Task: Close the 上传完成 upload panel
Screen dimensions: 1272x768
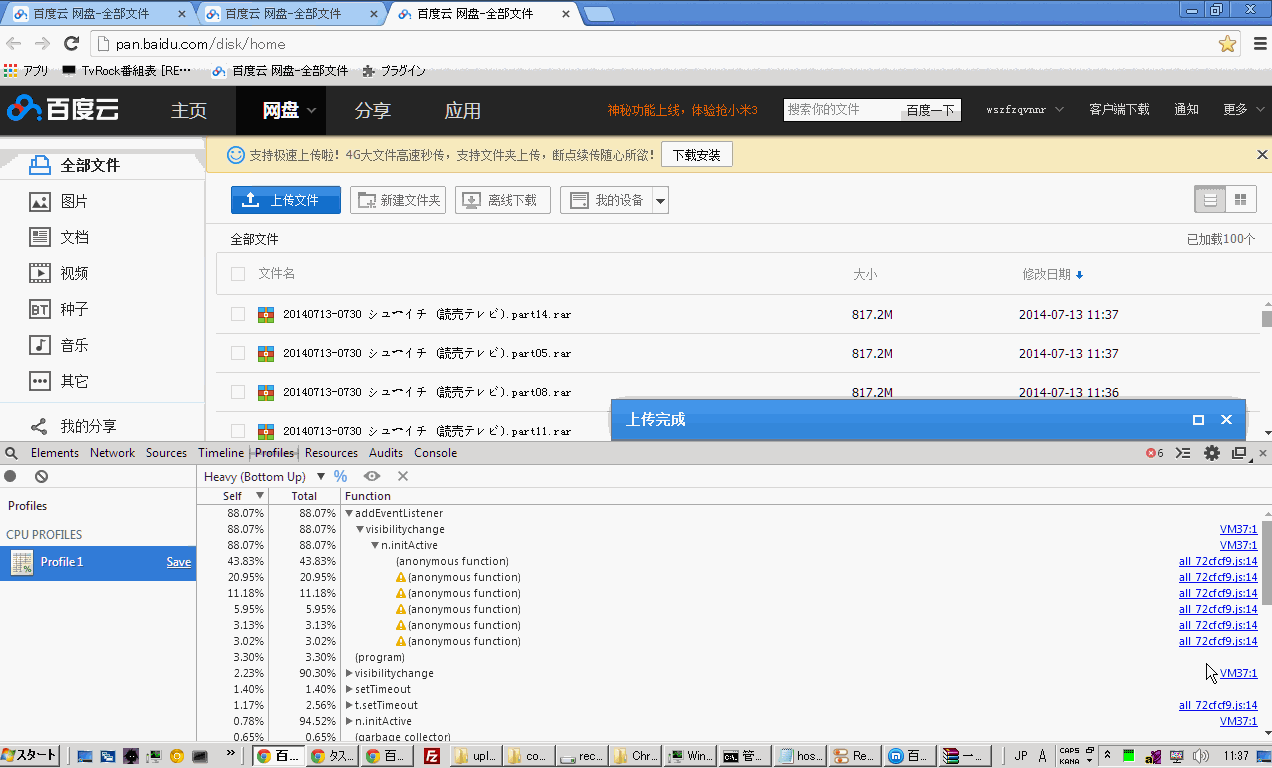Action: (1226, 420)
